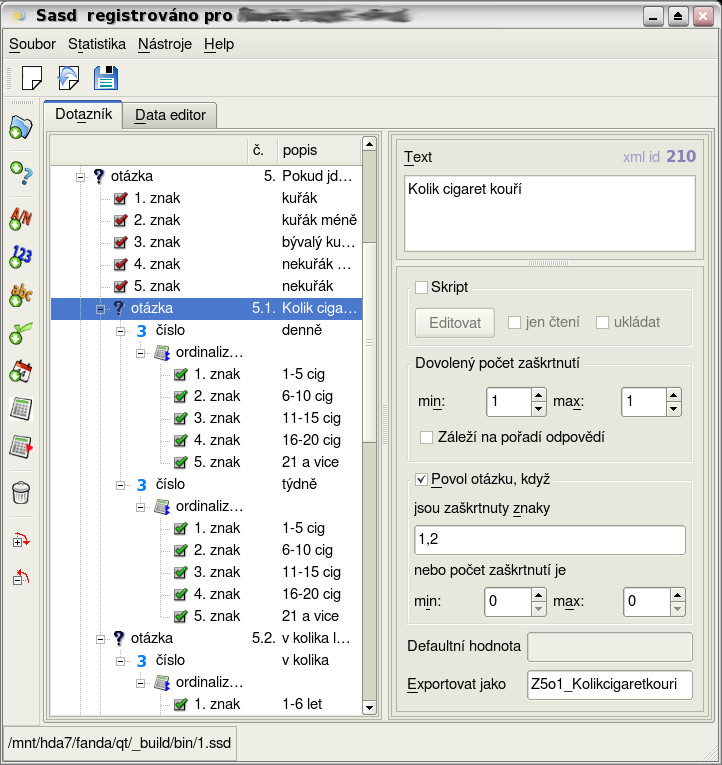The image size is (722, 765).
Task: Click the Text box with Kolik cigaret kouří
Action: tap(550, 214)
